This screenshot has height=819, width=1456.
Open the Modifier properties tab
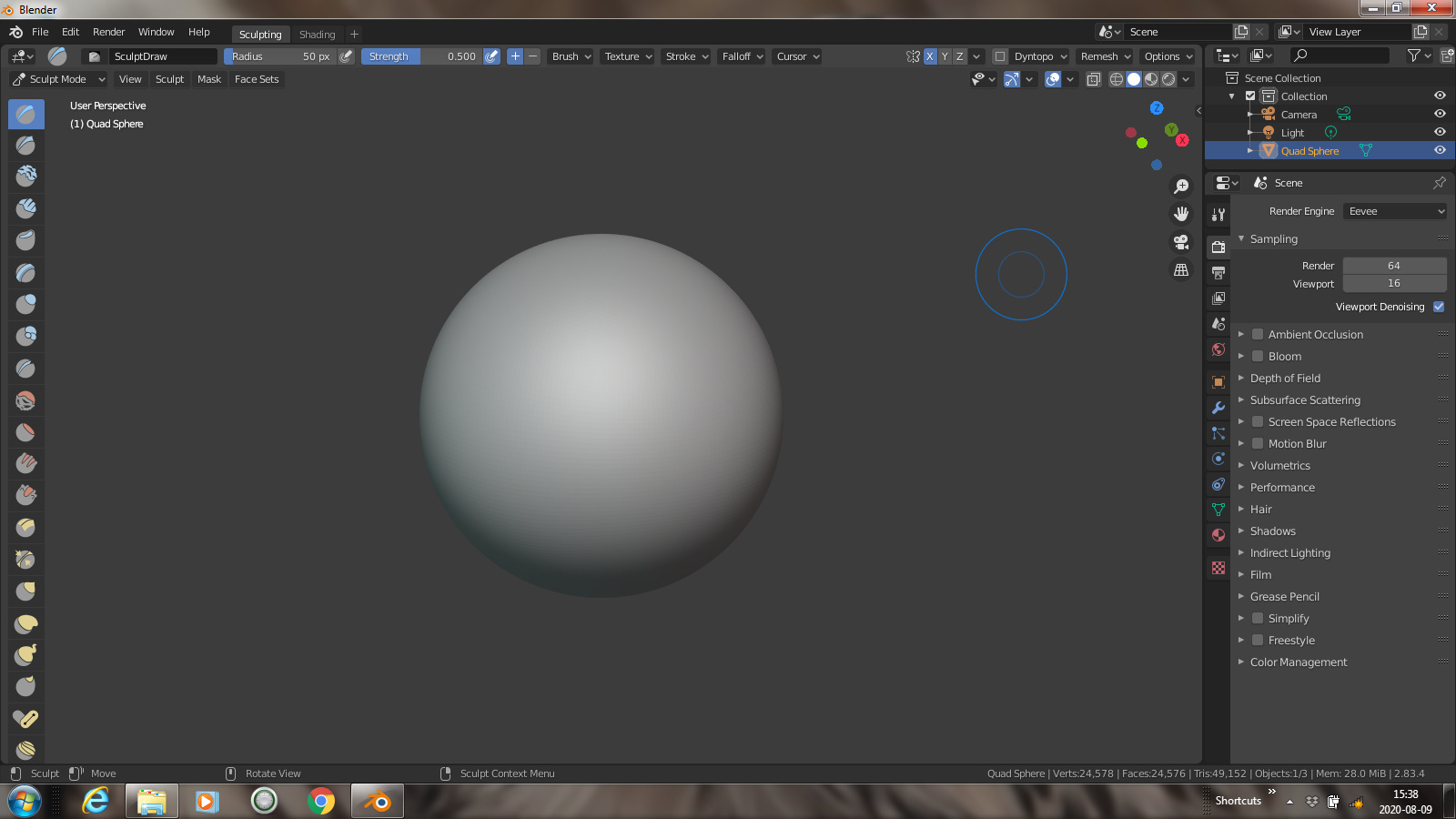click(x=1218, y=407)
